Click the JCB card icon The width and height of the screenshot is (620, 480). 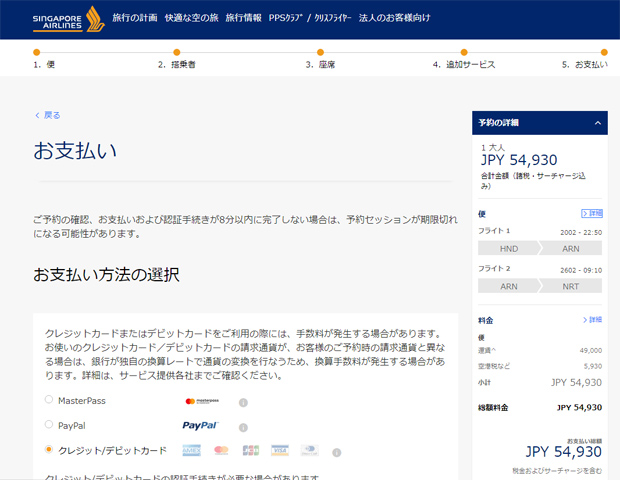pyautogui.click(x=250, y=451)
